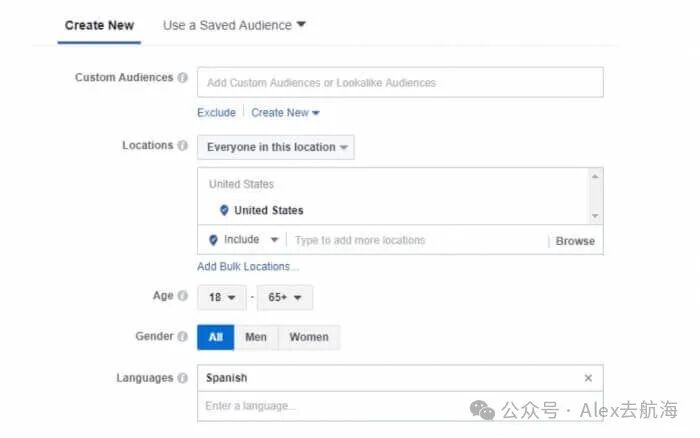
Task: Click the locations list scrollbar down arrow
Action: (x=595, y=216)
